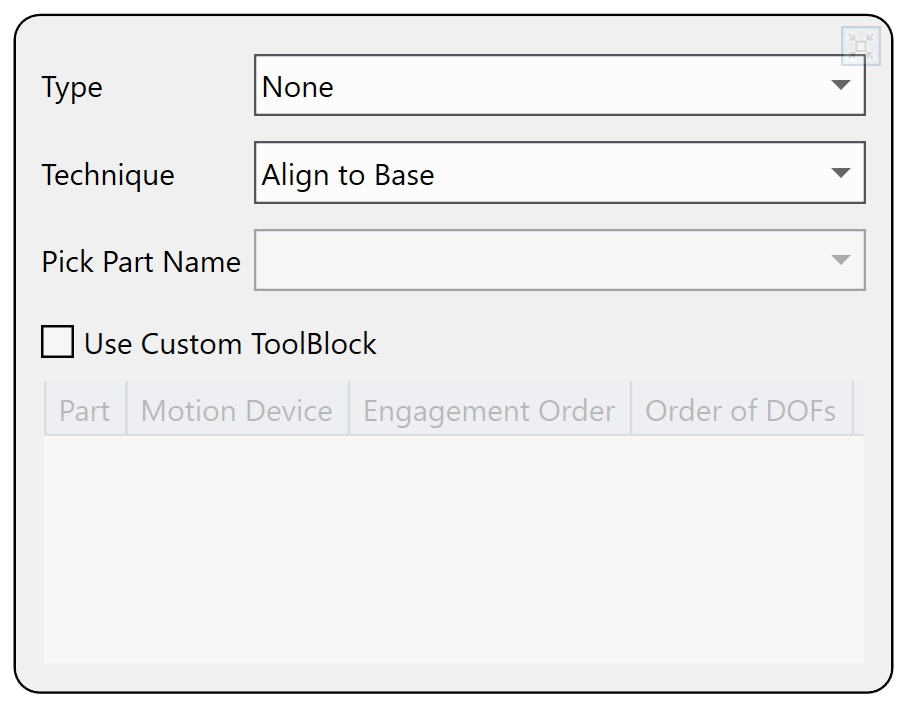The width and height of the screenshot is (903, 705).
Task: Click the 'Pick Part Name' field label
Action: pyautogui.click(x=141, y=262)
